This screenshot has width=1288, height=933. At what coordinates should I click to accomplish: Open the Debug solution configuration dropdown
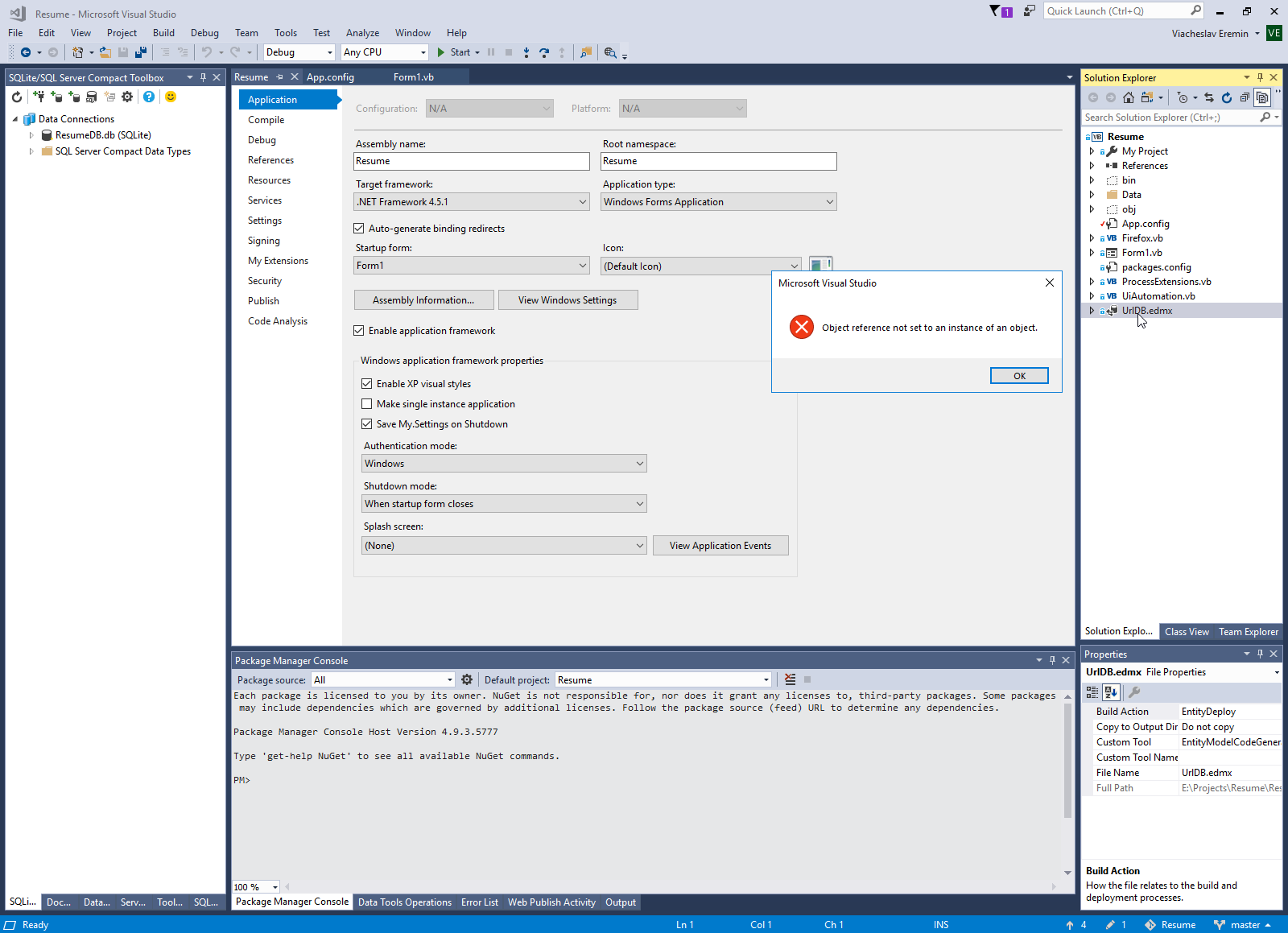pos(299,52)
